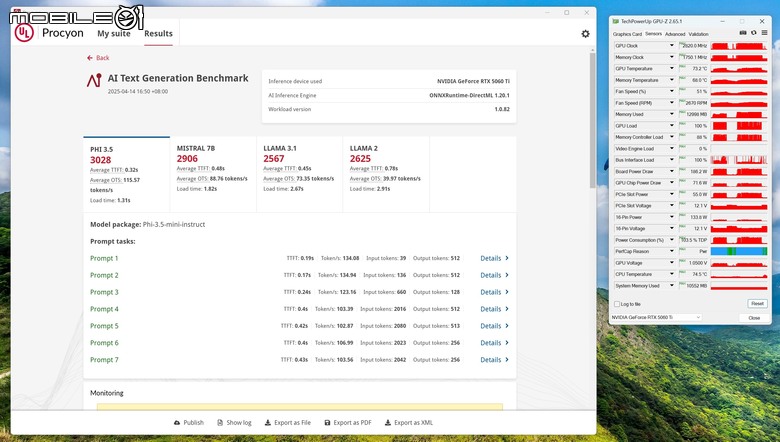This screenshot has height=442, width=780.
Task: Select the MISTRAL 7B score card
Action: [213, 175]
